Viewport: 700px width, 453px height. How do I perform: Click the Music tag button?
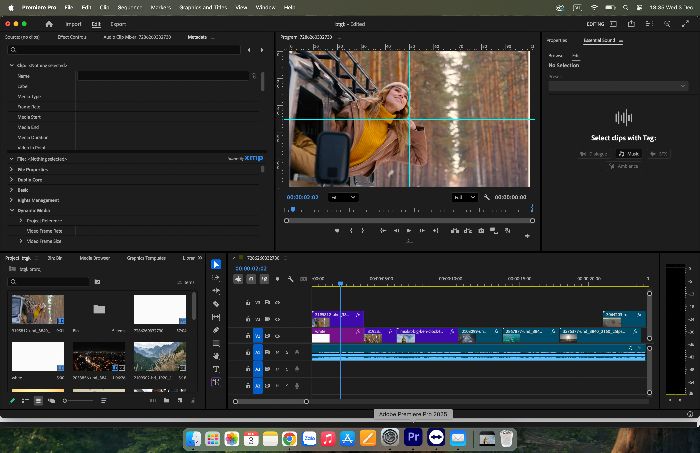point(629,154)
